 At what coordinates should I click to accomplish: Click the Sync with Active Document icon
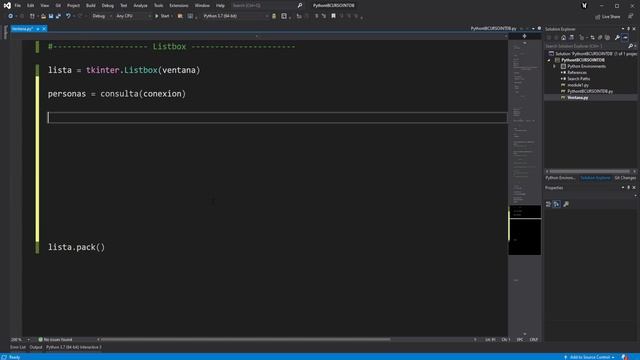[593, 38]
